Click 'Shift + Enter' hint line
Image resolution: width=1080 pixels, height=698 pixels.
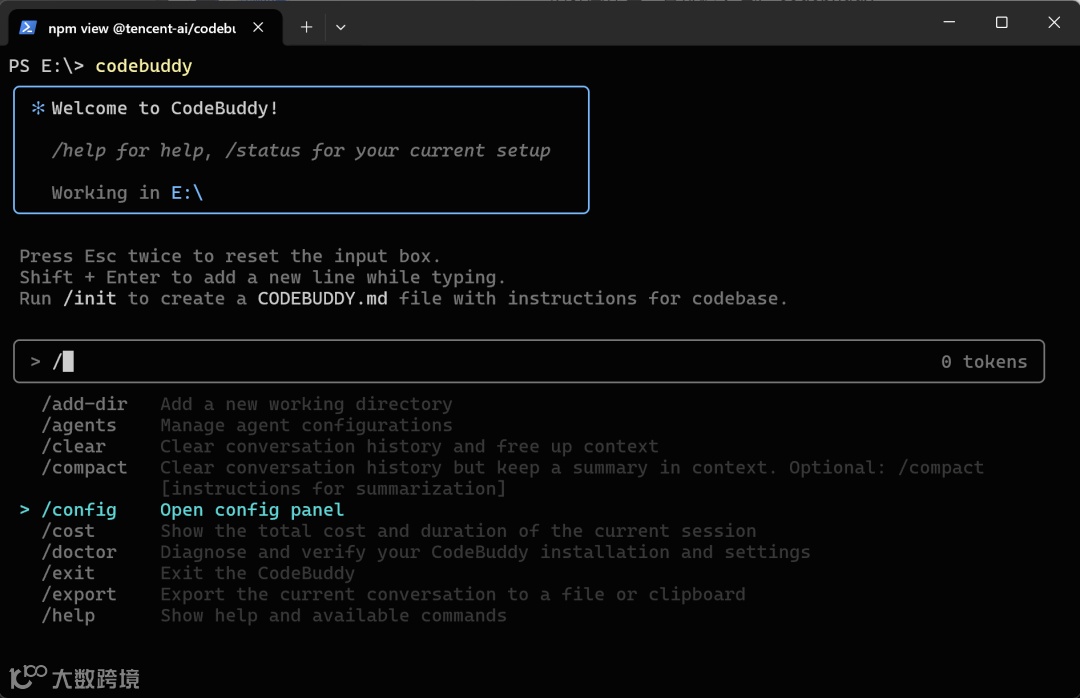[262, 277]
